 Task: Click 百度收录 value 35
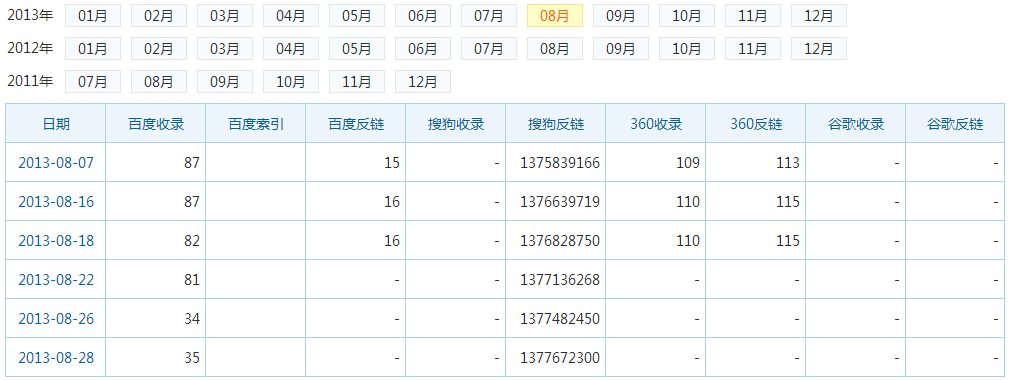192,357
